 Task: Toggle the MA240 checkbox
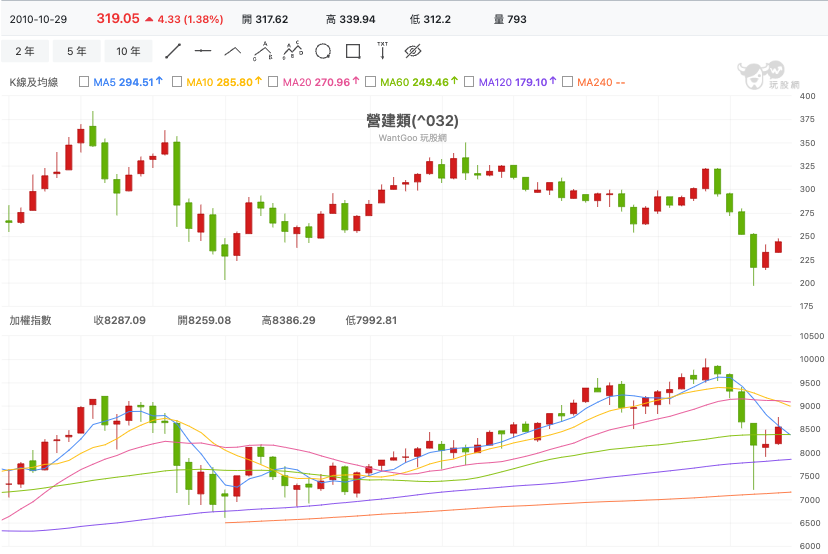567,82
